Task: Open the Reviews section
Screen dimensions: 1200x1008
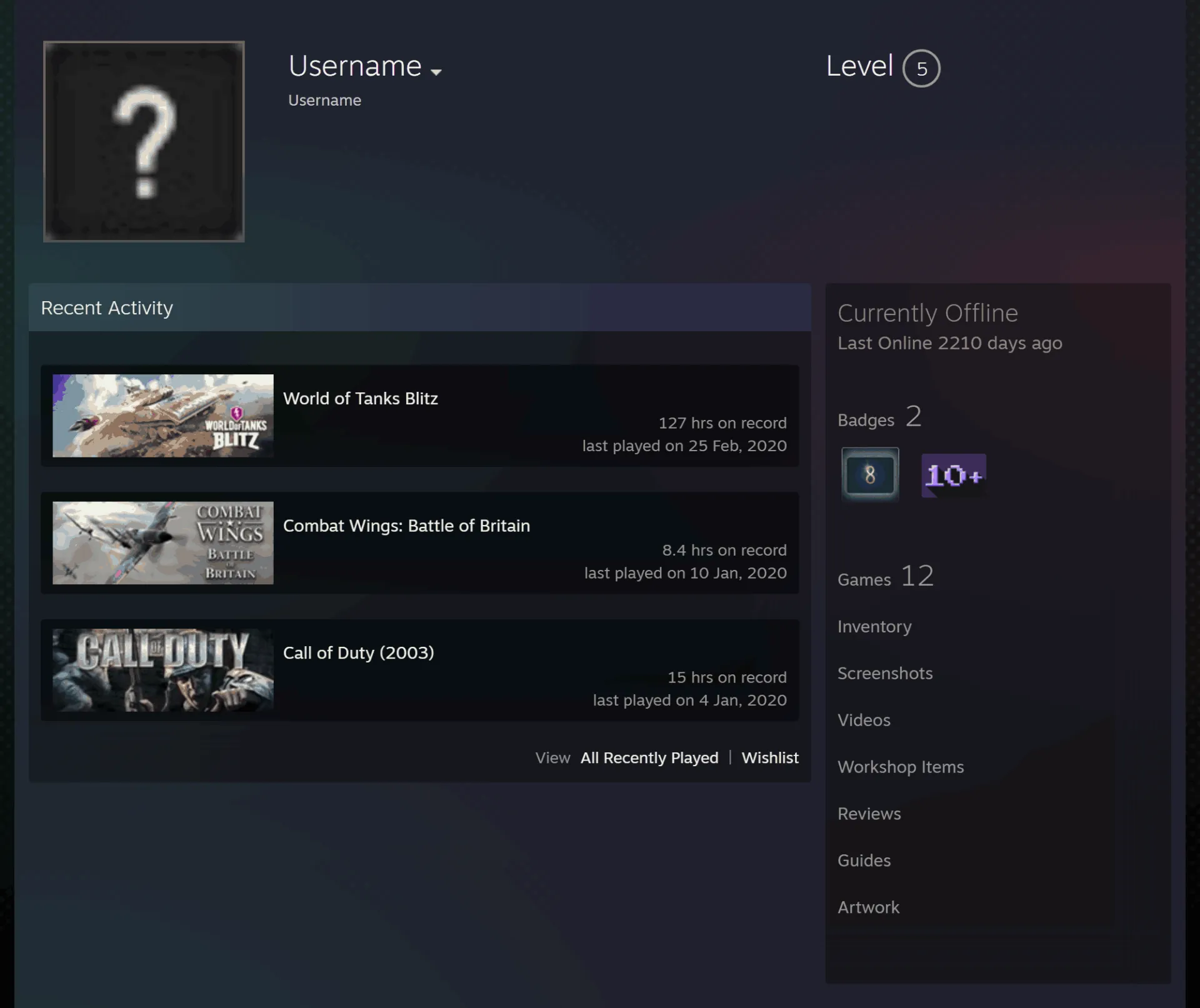Action: [x=869, y=814]
